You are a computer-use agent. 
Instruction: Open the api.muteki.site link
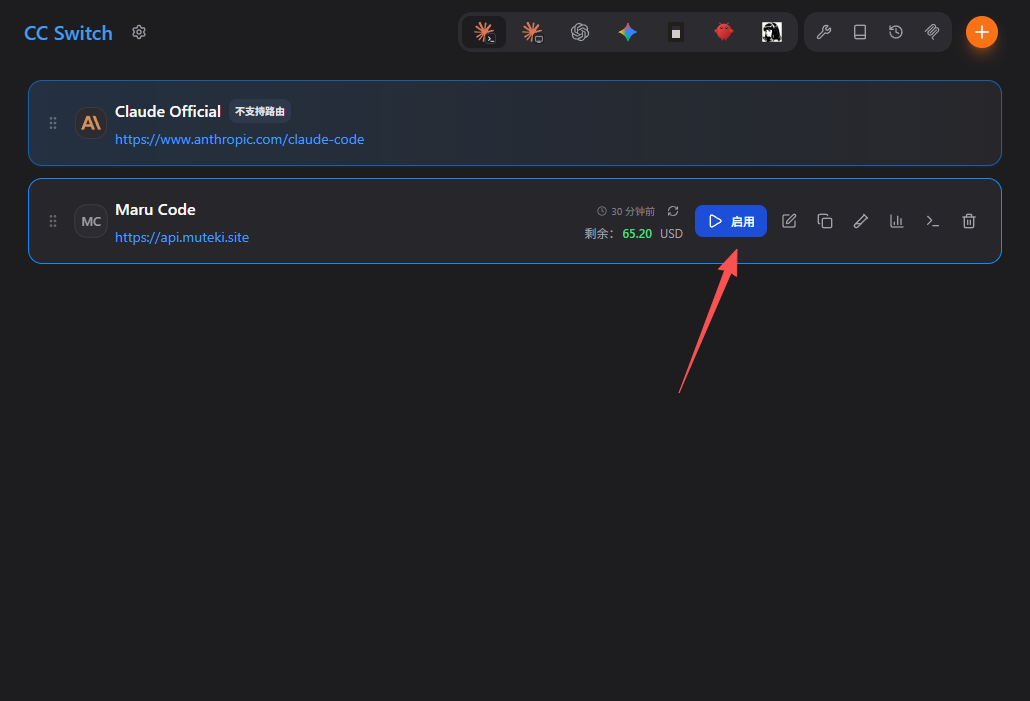click(182, 237)
